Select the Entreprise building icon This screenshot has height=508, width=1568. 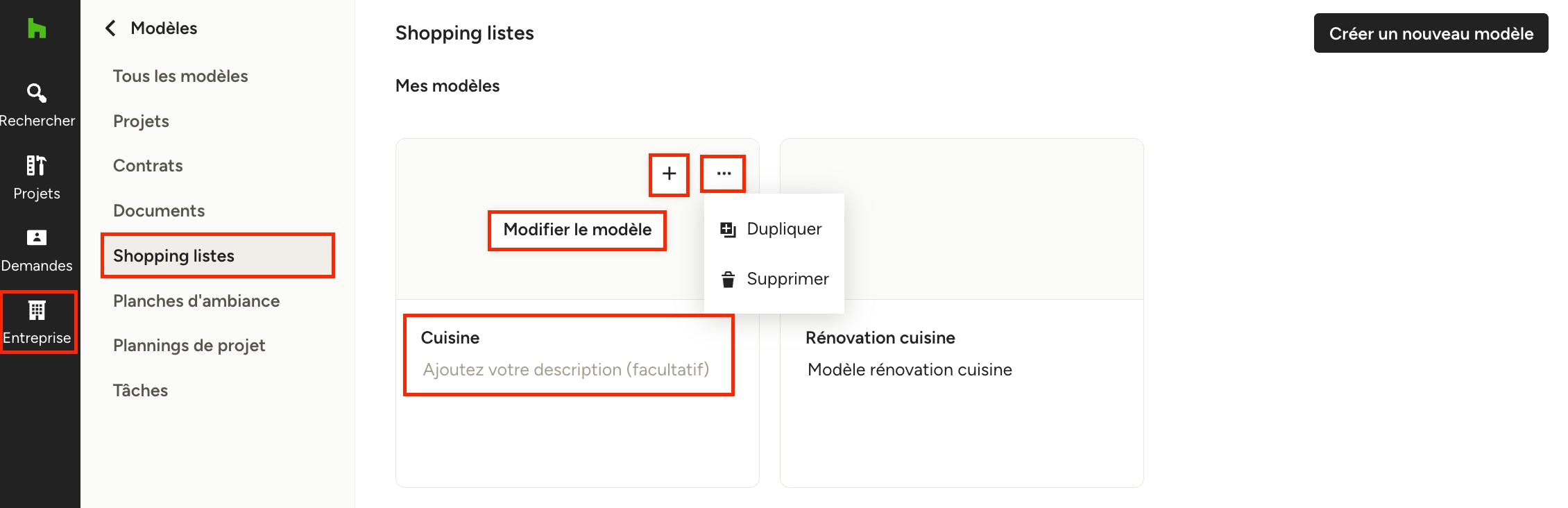click(37, 310)
